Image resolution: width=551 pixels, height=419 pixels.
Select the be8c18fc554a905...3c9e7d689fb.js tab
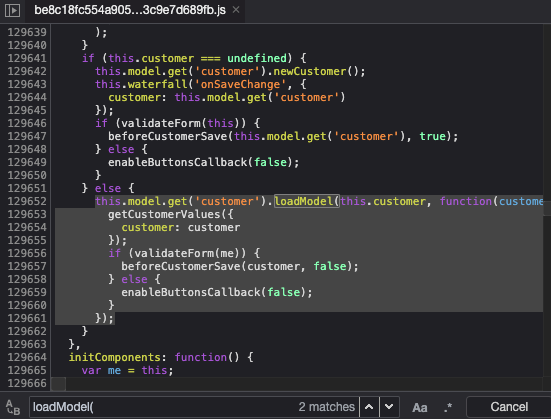point(130,10)
